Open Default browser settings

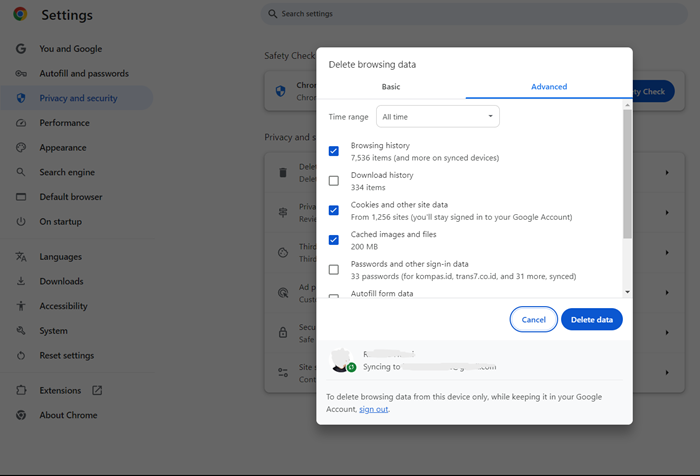coord(71,196)
